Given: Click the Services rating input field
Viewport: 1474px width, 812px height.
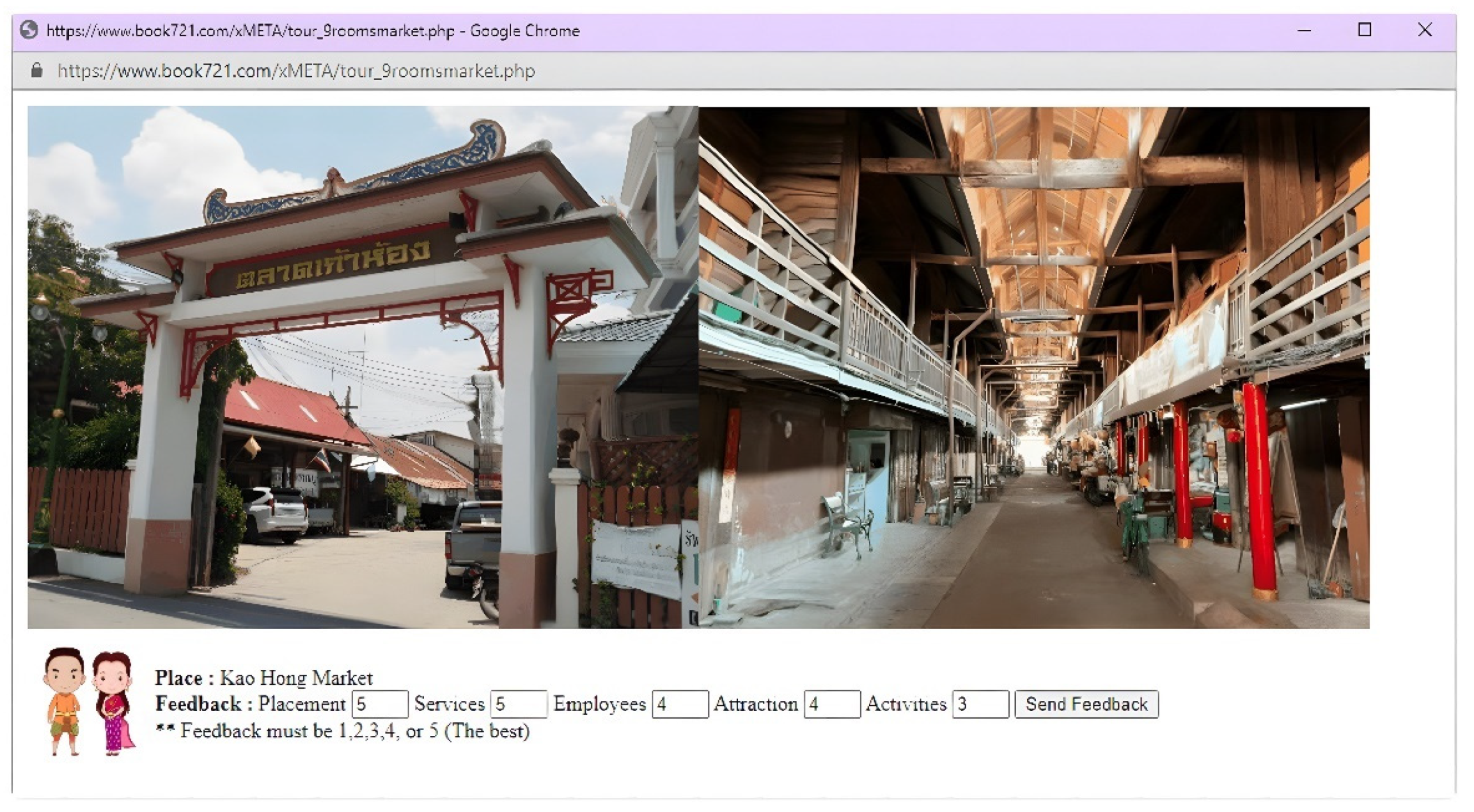Looking at the screenshot, I should pyautogui.click(x=518, y=704).
